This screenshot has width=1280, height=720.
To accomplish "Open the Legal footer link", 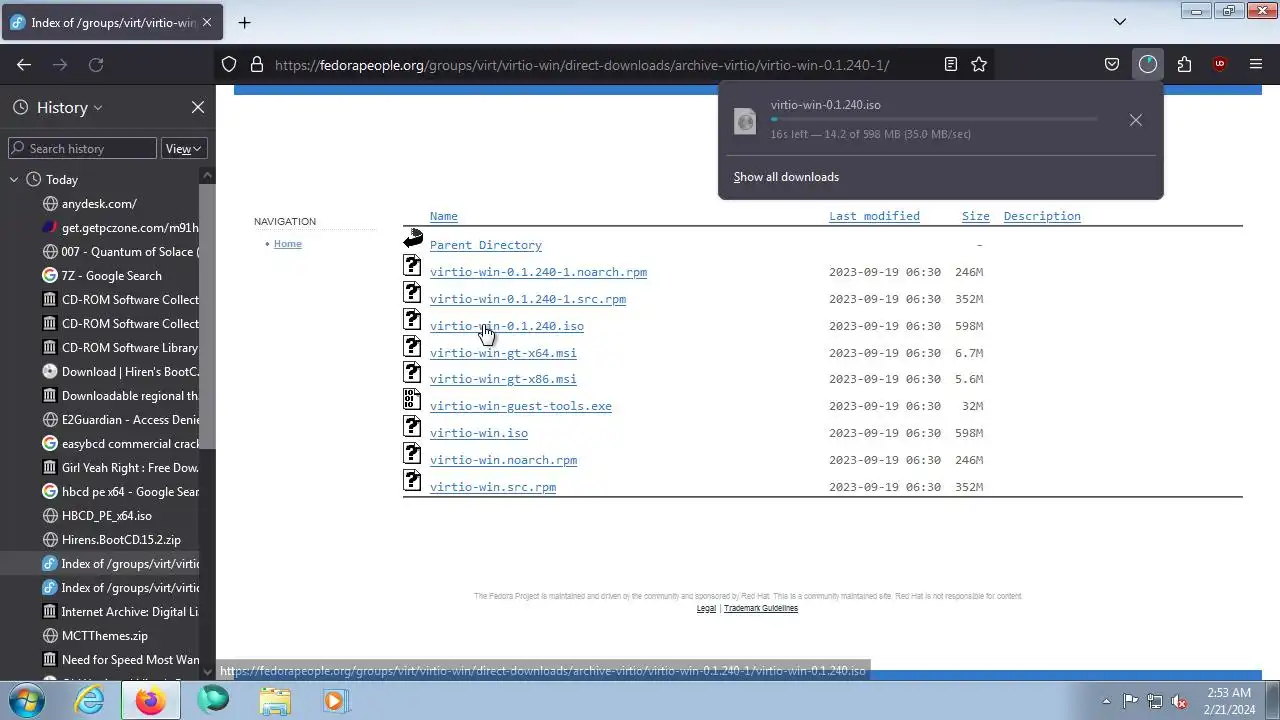I will click(x=706, y=608).
